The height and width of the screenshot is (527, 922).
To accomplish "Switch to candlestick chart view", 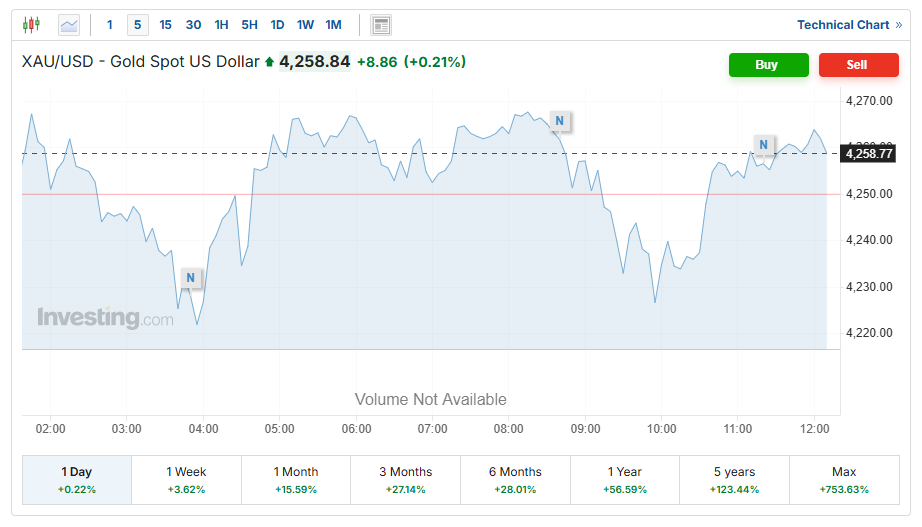I will (x=32, y=25).
